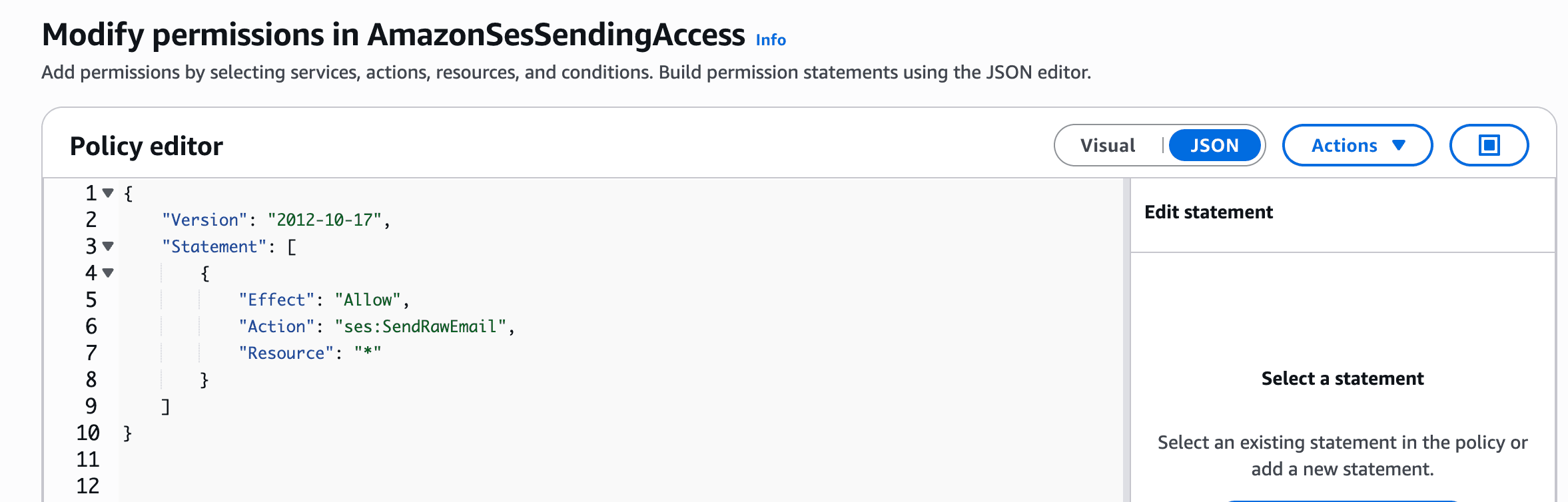
Task: Maximize the policy editor with the square icon
Action: tap(1489, 144)
